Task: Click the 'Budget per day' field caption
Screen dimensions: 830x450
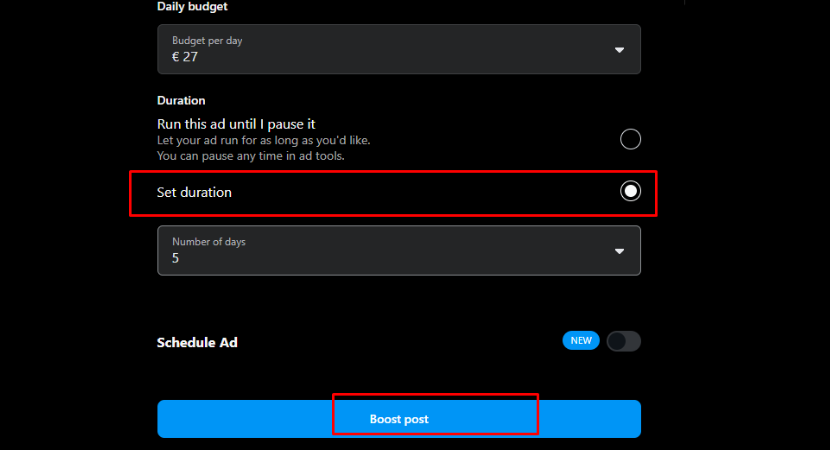Action: coord(207,41)
